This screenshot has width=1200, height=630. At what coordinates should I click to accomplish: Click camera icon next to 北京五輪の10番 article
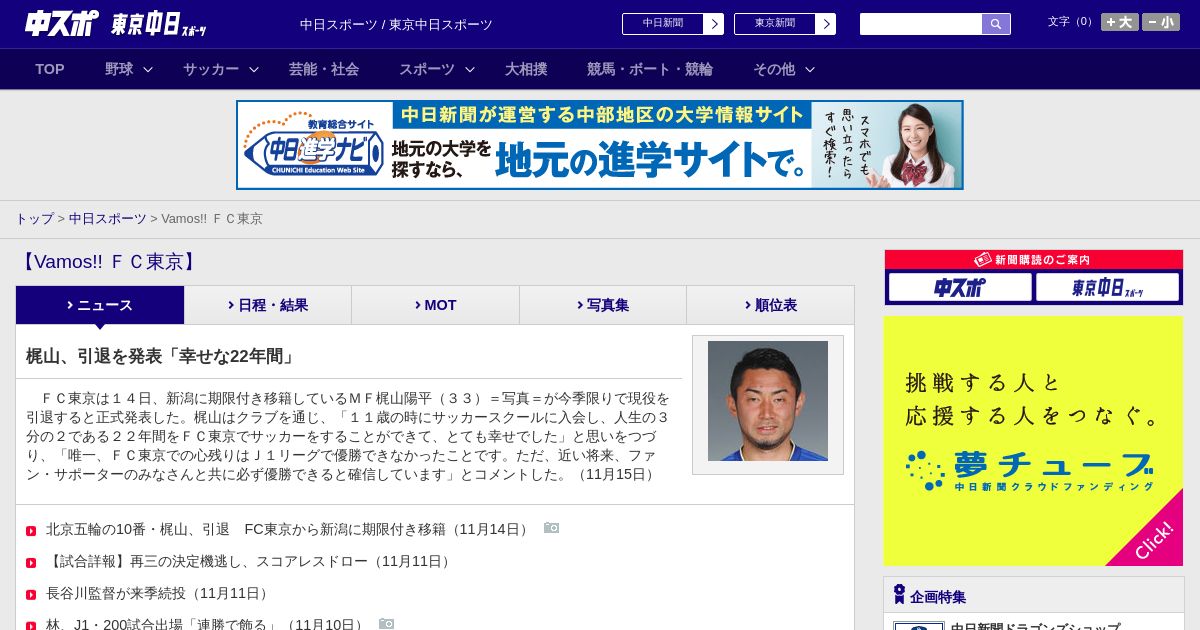point(552,528)
